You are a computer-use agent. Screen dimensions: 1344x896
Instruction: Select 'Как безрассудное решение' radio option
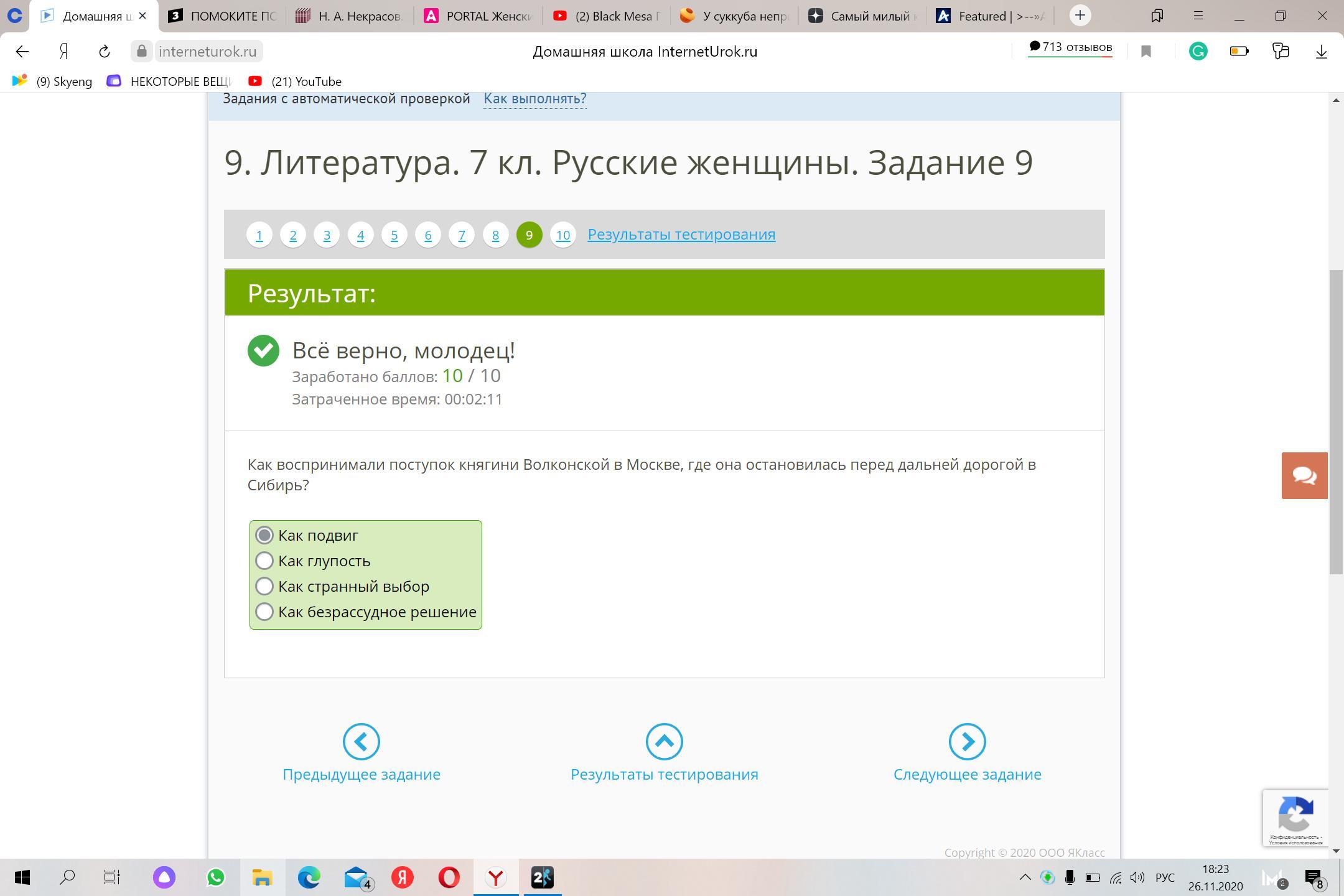[264, 612]
